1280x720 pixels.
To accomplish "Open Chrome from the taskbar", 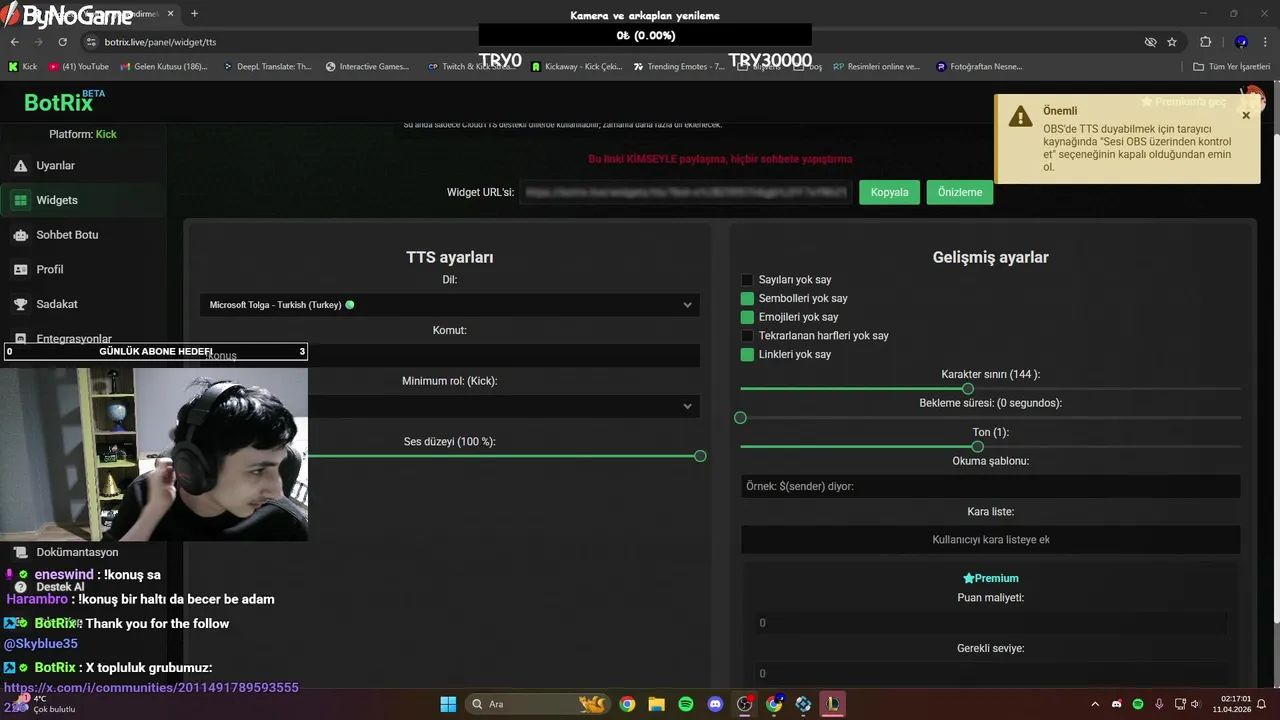I will click(x=627, y=704).
